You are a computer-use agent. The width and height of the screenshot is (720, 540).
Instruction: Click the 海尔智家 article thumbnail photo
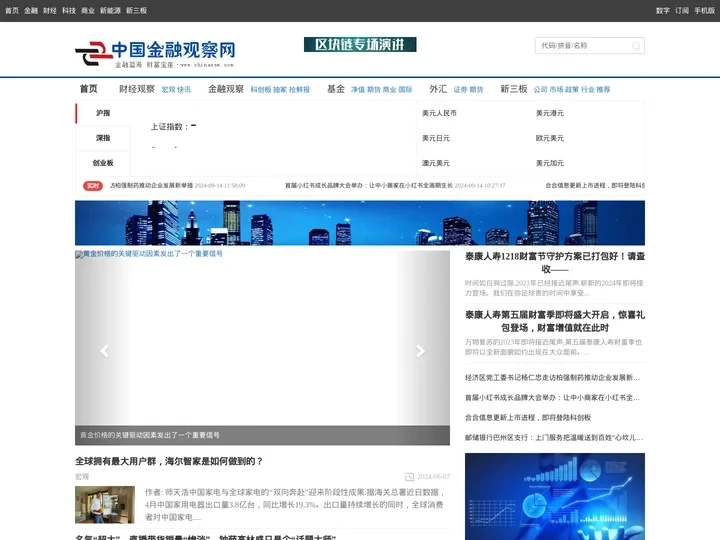coord(105,505)
